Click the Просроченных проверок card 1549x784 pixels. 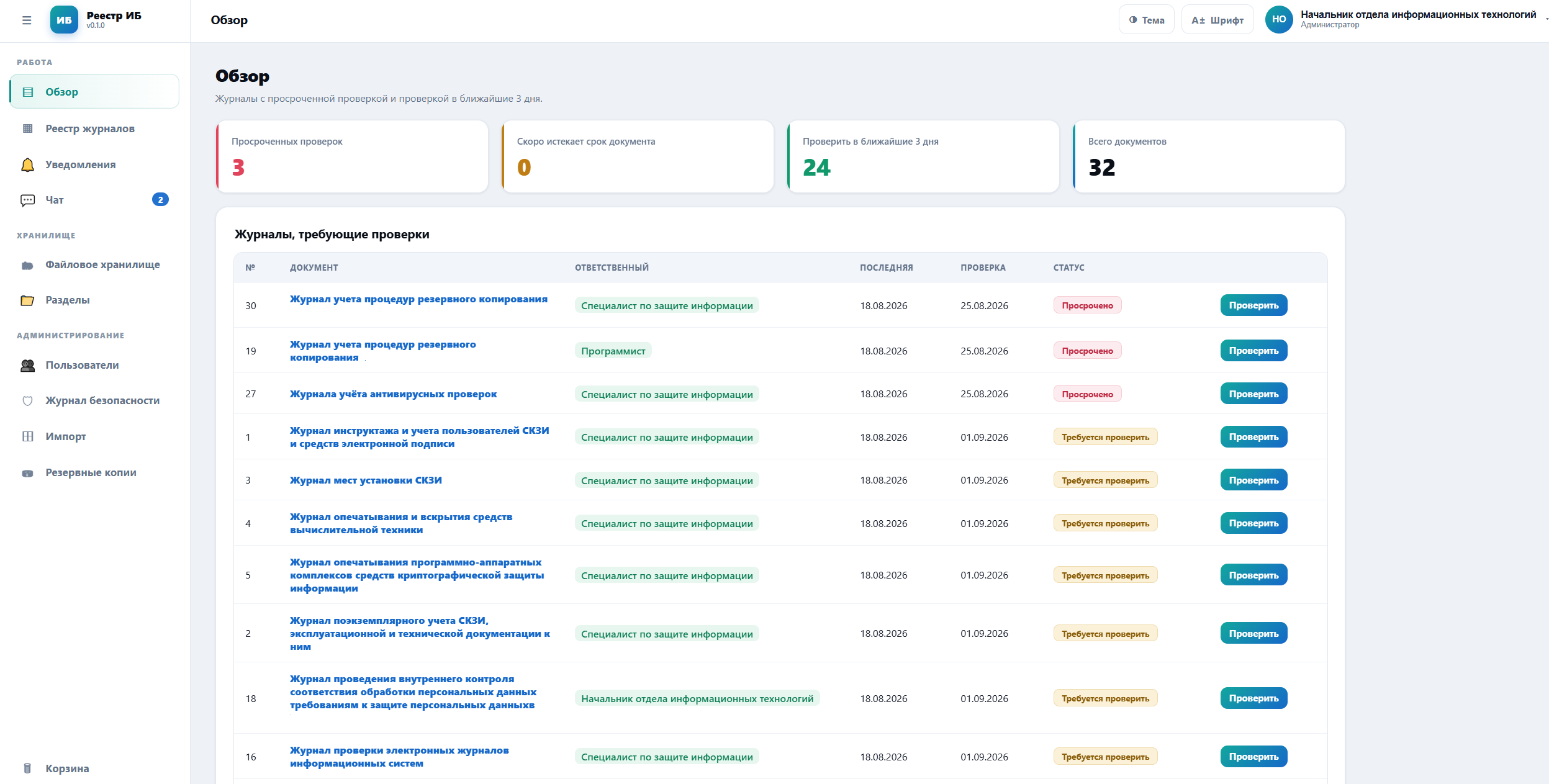352,156
